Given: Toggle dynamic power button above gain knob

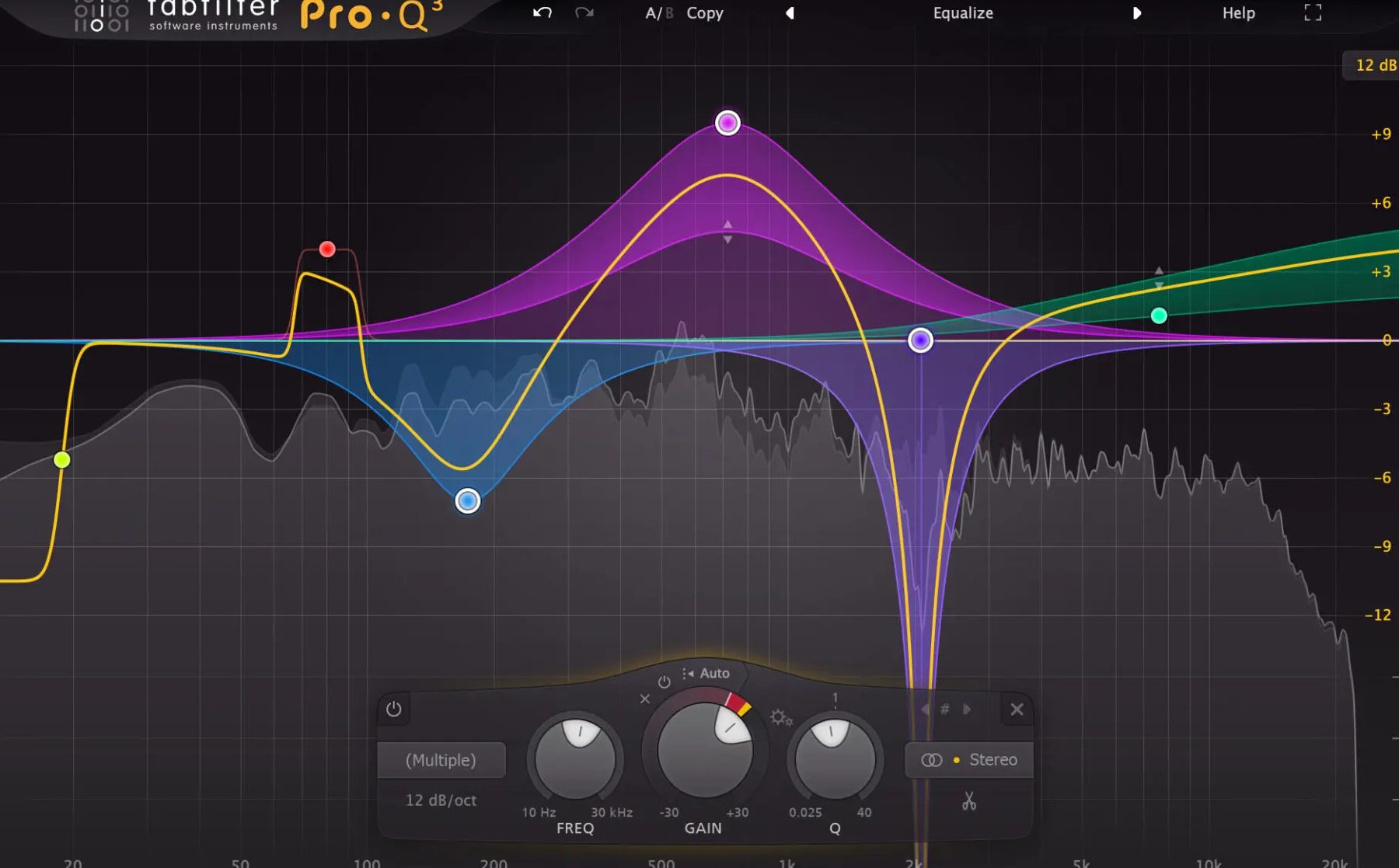Looking at the screenshot, I should click(664, 682).
